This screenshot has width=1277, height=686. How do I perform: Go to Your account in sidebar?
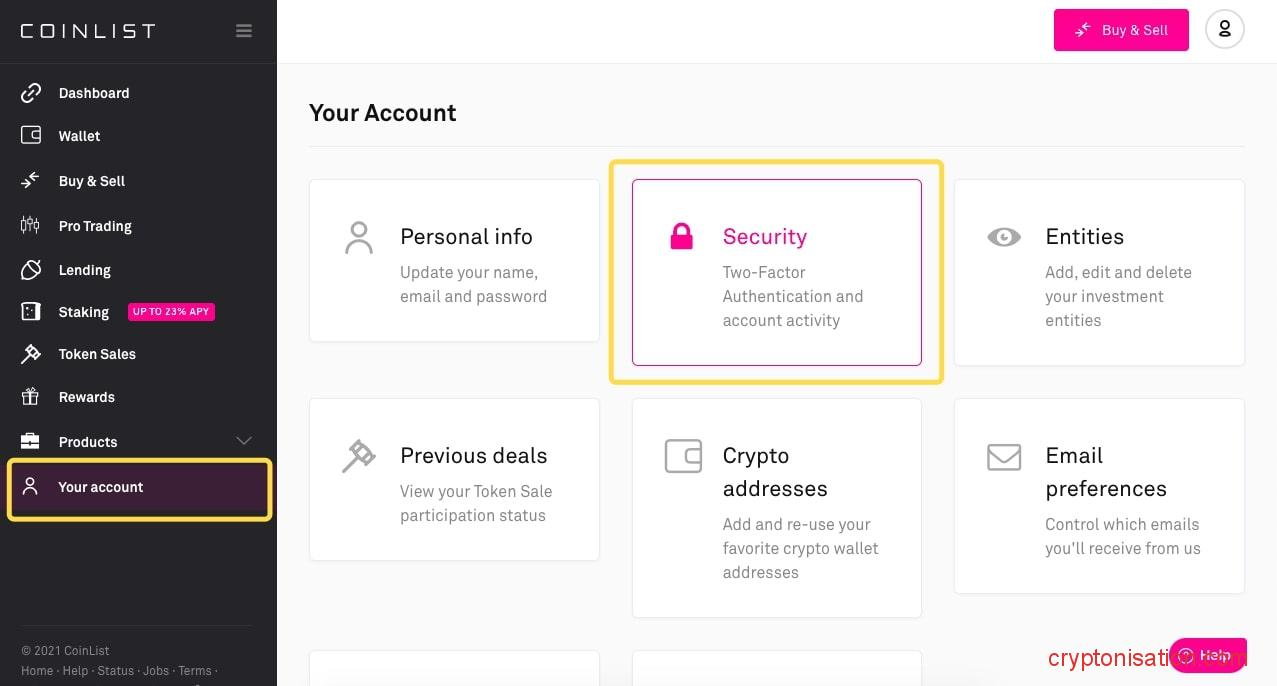click(x=101, y=487)
